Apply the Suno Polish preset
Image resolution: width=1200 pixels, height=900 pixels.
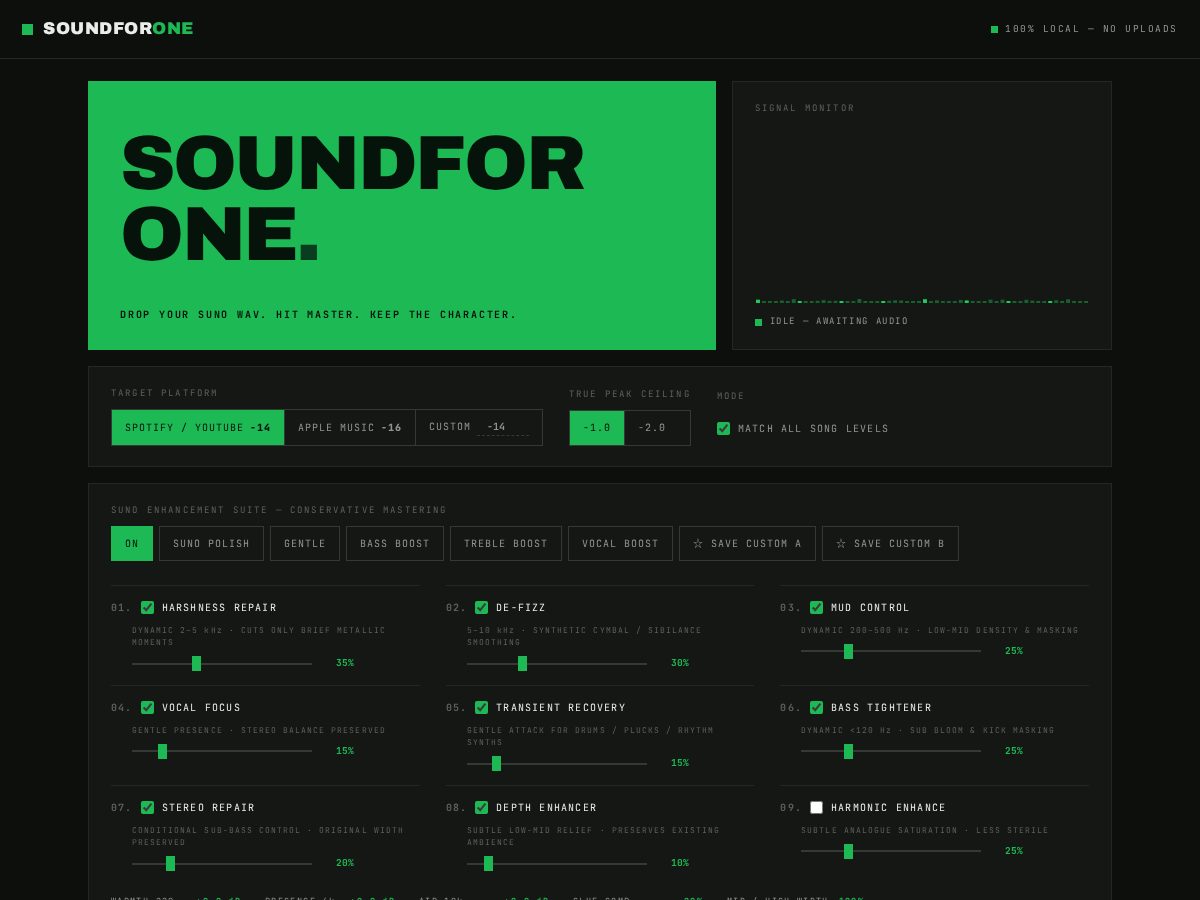(211, 543)
